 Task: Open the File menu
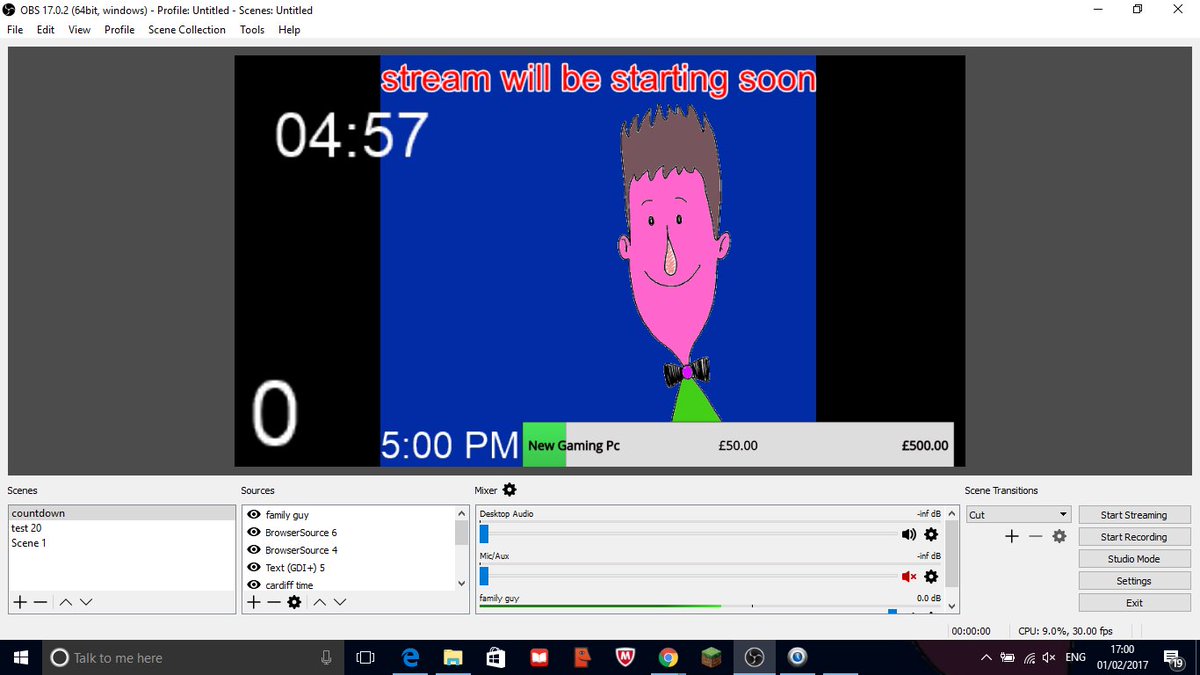[x=15, y=30]
